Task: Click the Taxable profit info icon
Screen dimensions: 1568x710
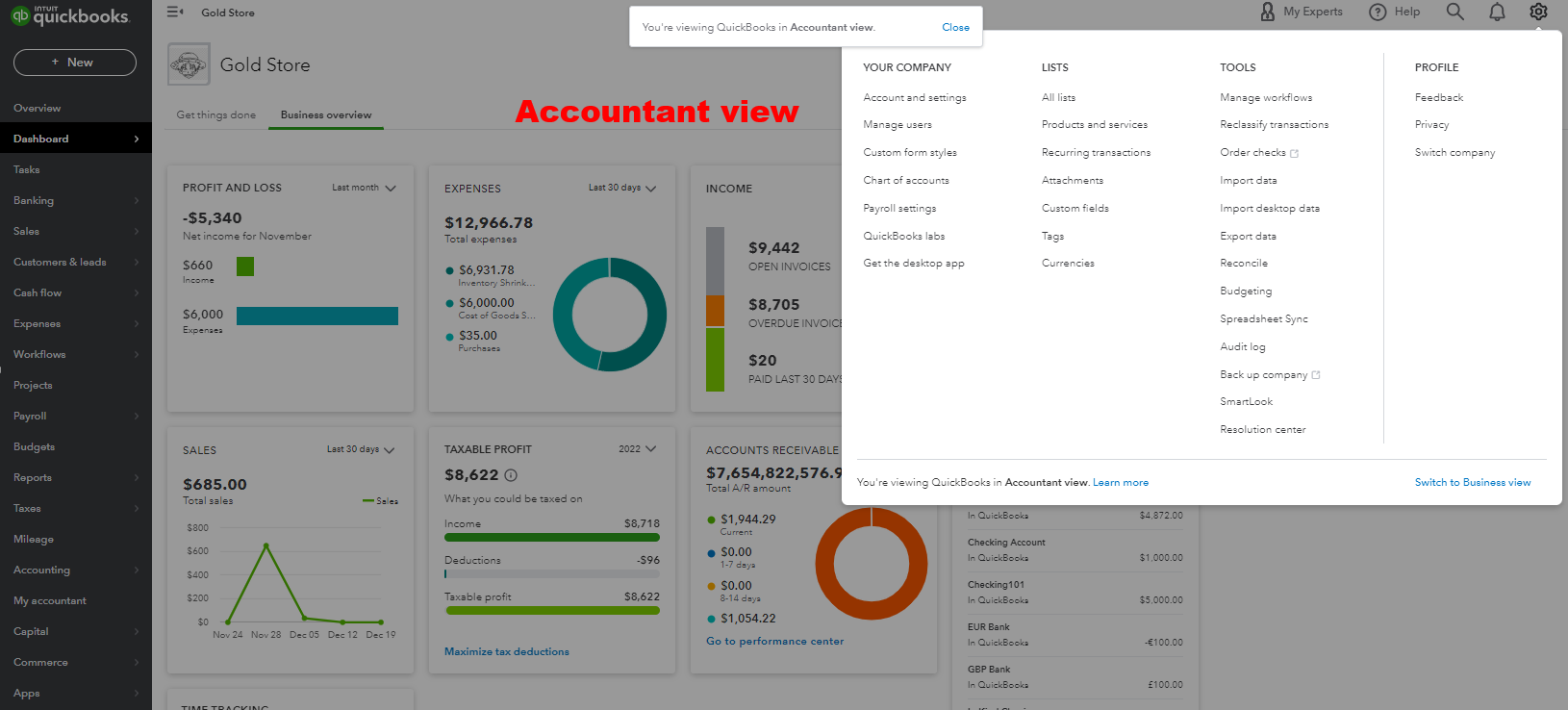Action: tap(511, 475)
